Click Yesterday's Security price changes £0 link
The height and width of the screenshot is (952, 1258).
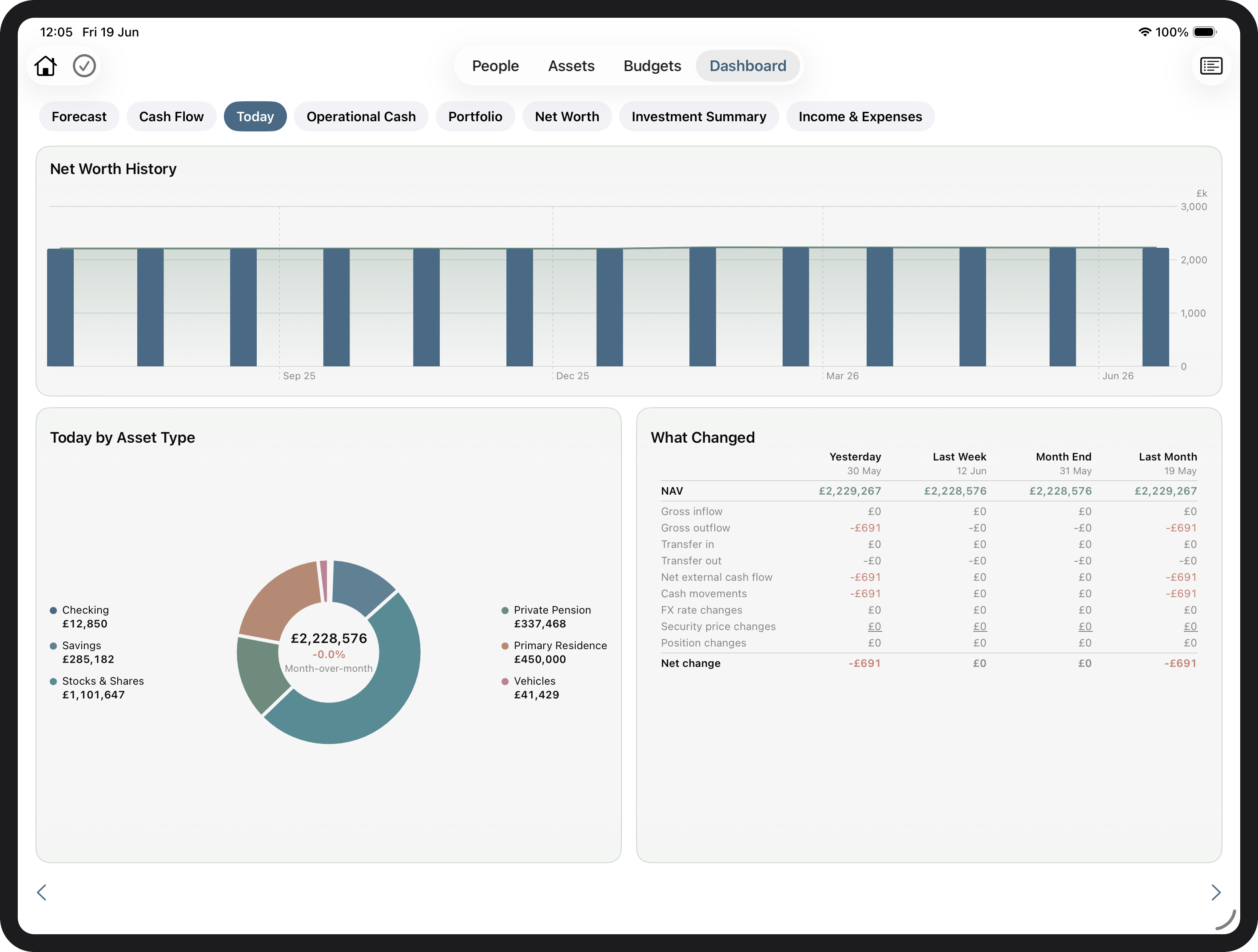point(874,627)
